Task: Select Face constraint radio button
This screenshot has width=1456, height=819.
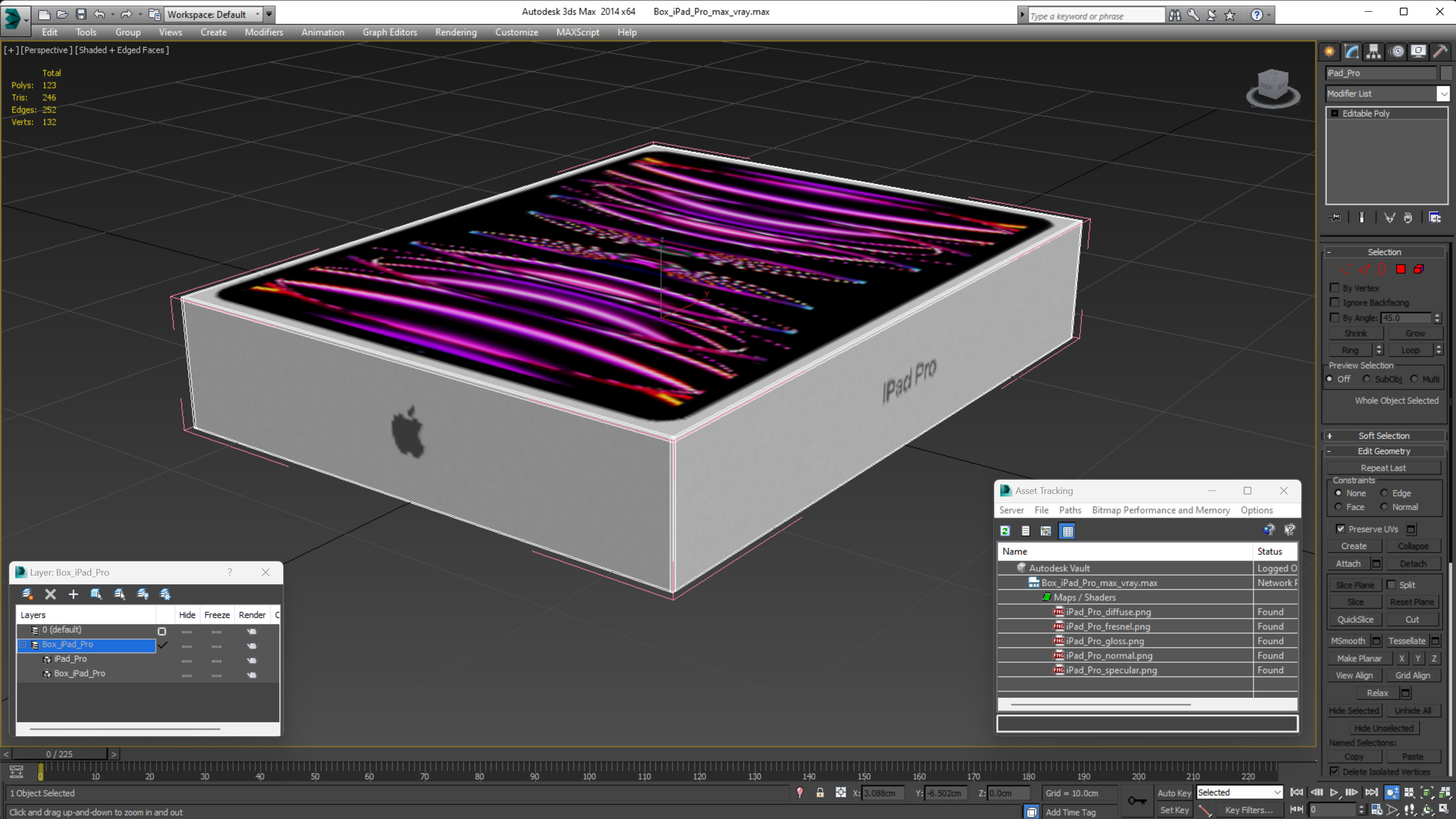Action: point(1338,506)
